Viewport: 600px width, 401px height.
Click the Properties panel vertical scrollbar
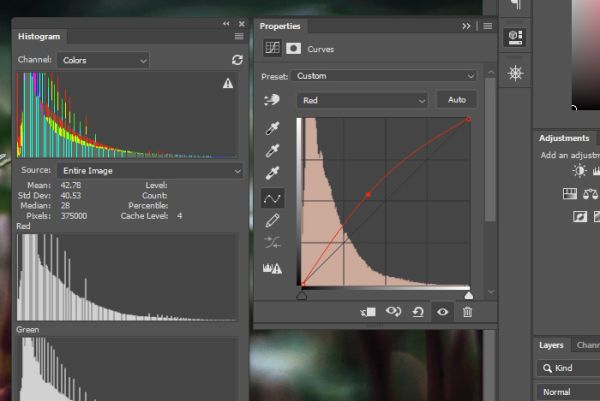(x=490, y=149)
